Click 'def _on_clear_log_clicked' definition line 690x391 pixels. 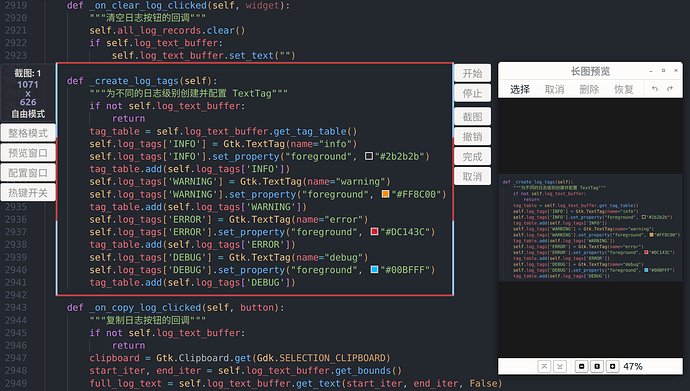(x=178, y=6)
